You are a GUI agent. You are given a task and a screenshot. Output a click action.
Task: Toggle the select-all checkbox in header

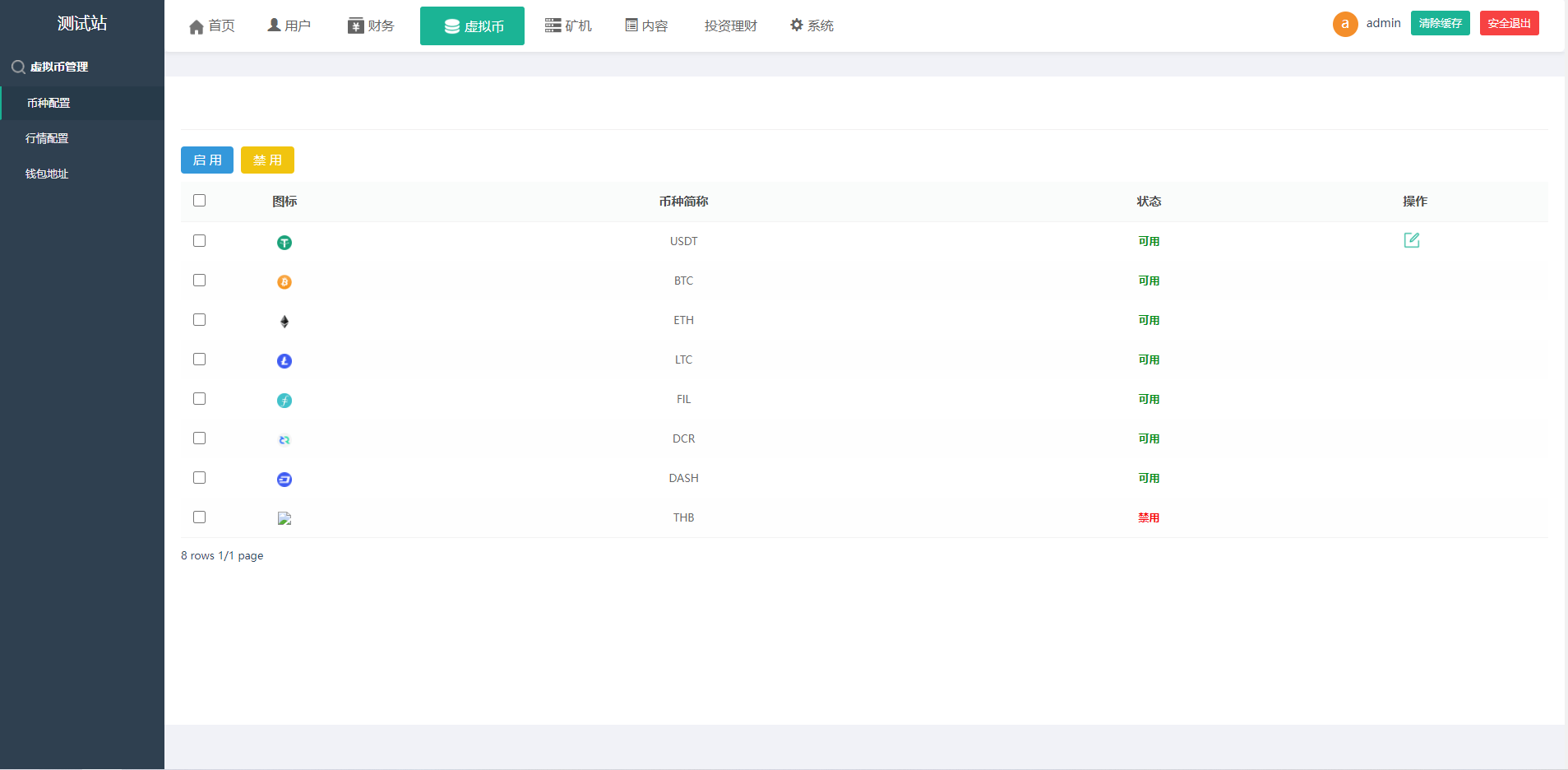[199, 201]
